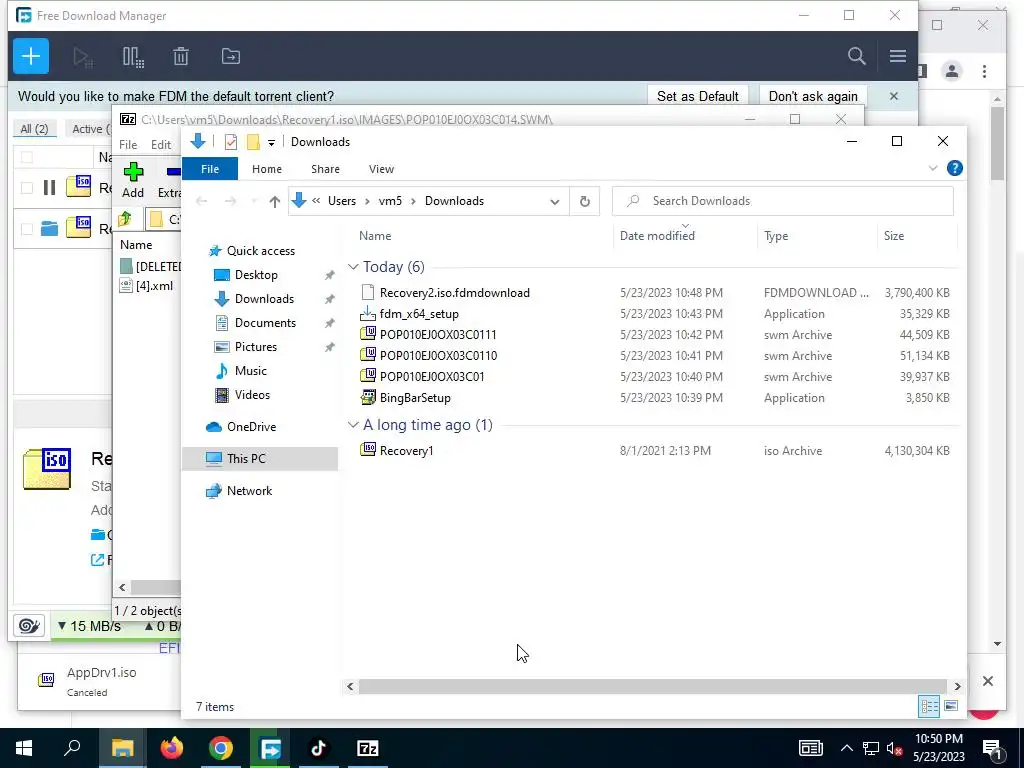Switch Explorer to details view icon
Screen dimensions: 1024x768
pos(929,706)
